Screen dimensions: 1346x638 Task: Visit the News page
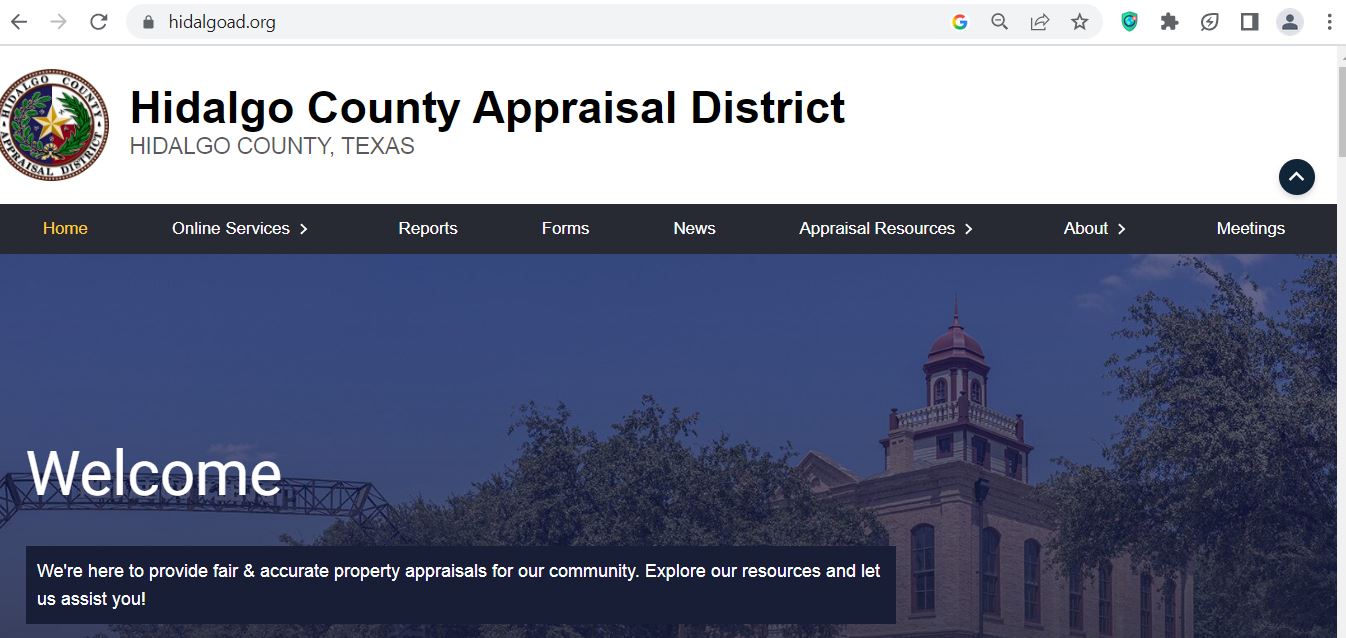click(694, 228)
